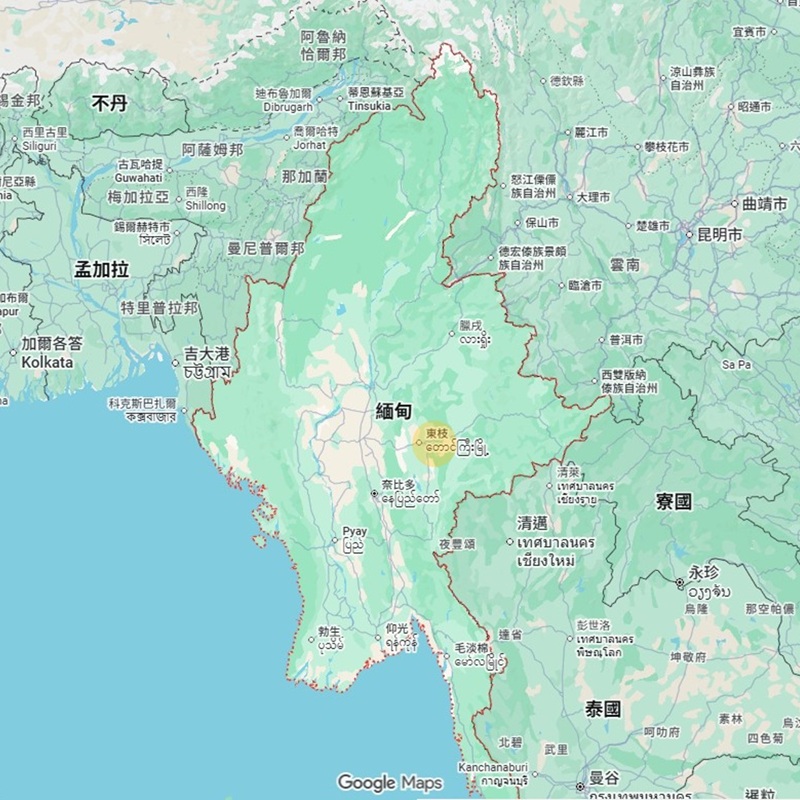
Task: Click the Kolkata 加爾各答 city marker
Action: point(13,353)
